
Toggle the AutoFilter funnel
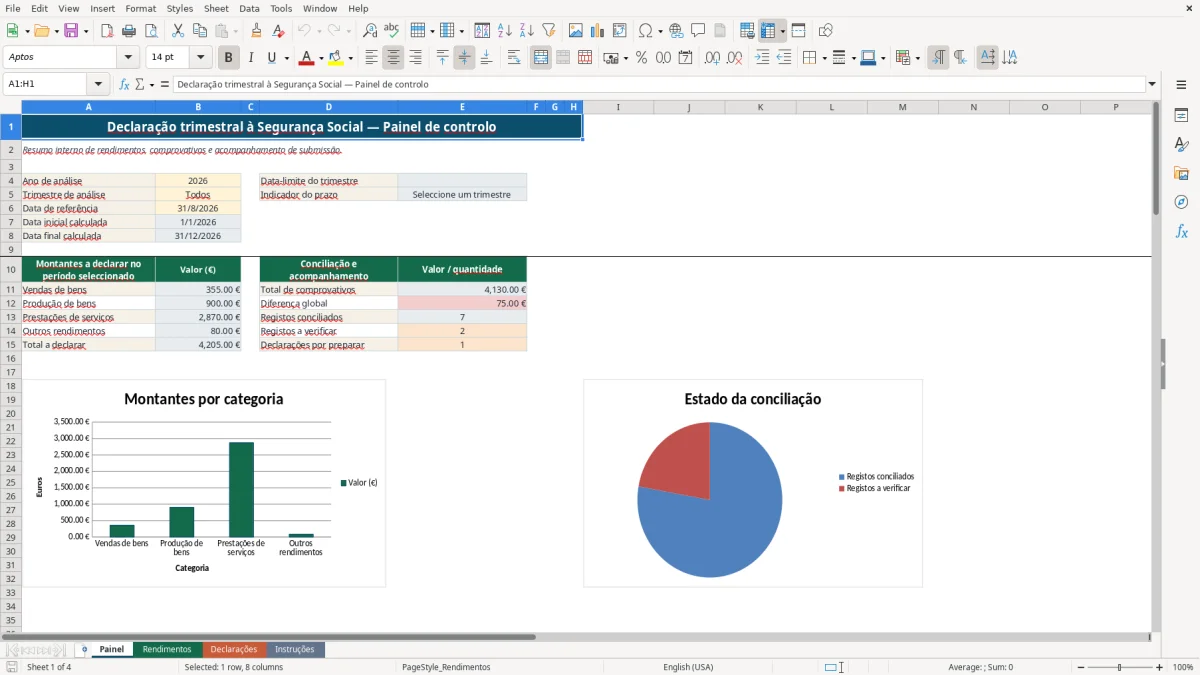pos(549,31)
